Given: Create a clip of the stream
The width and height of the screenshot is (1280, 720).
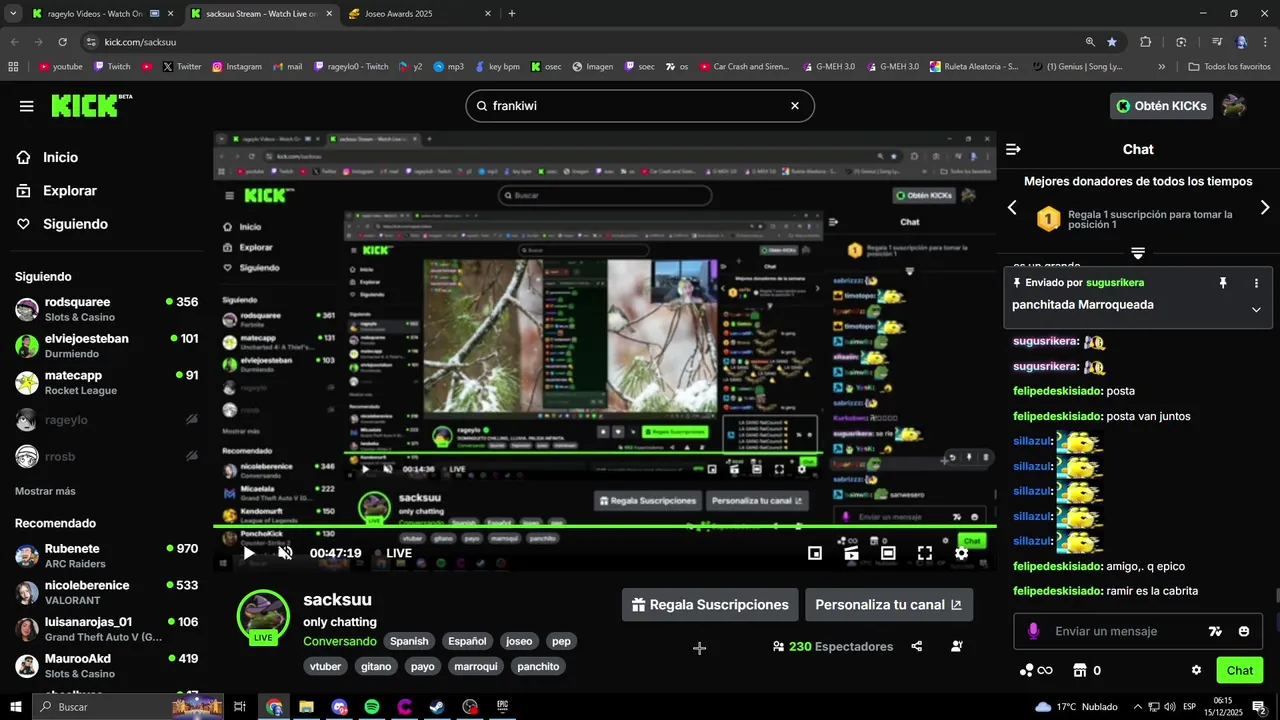Looking at the screenshot, I should pos(851,553).
